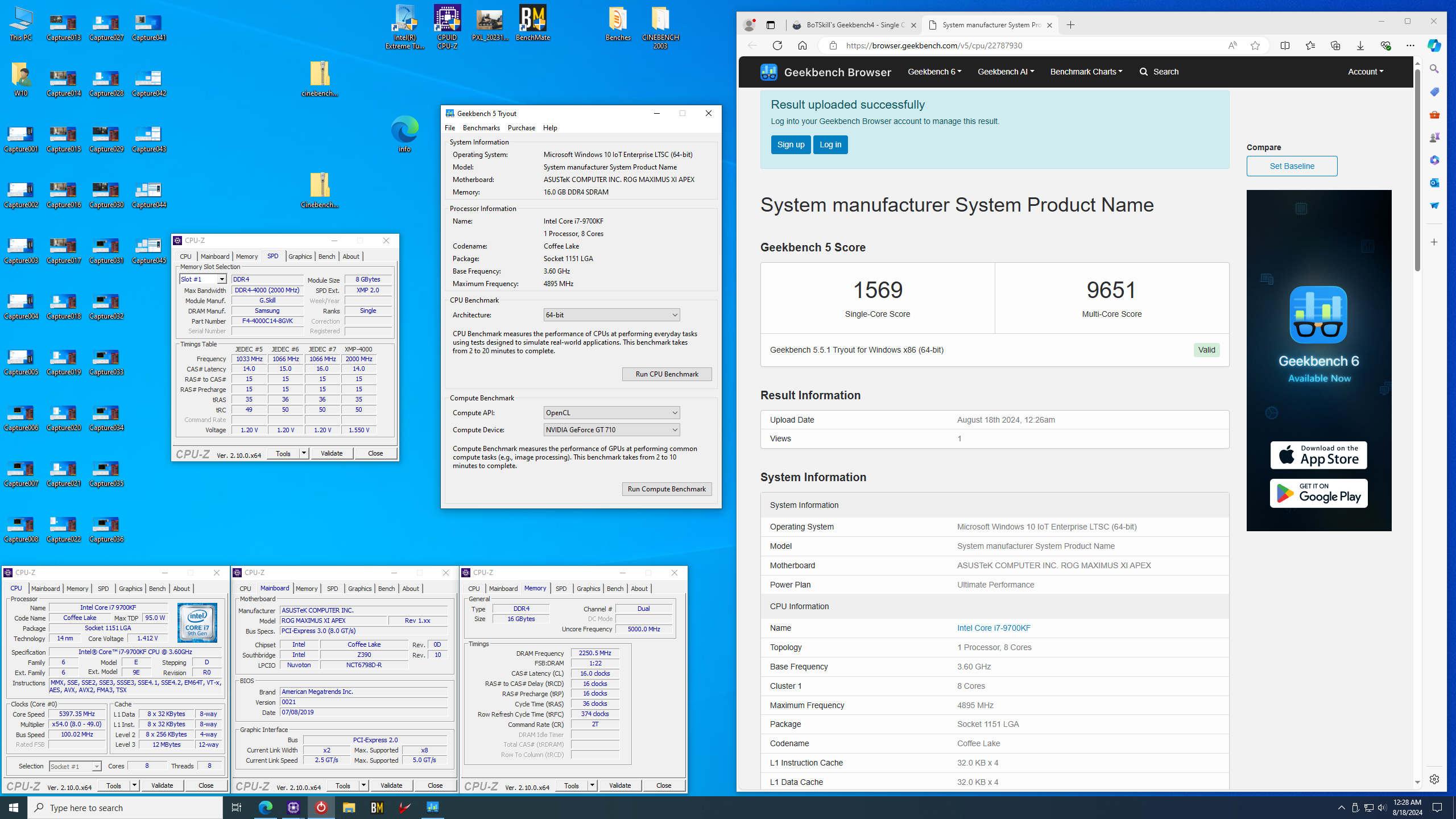Open Tools dropdown arrow in SPD CPU-Z window
This screenshot has width=1456, height=819.
coord(304,453)
